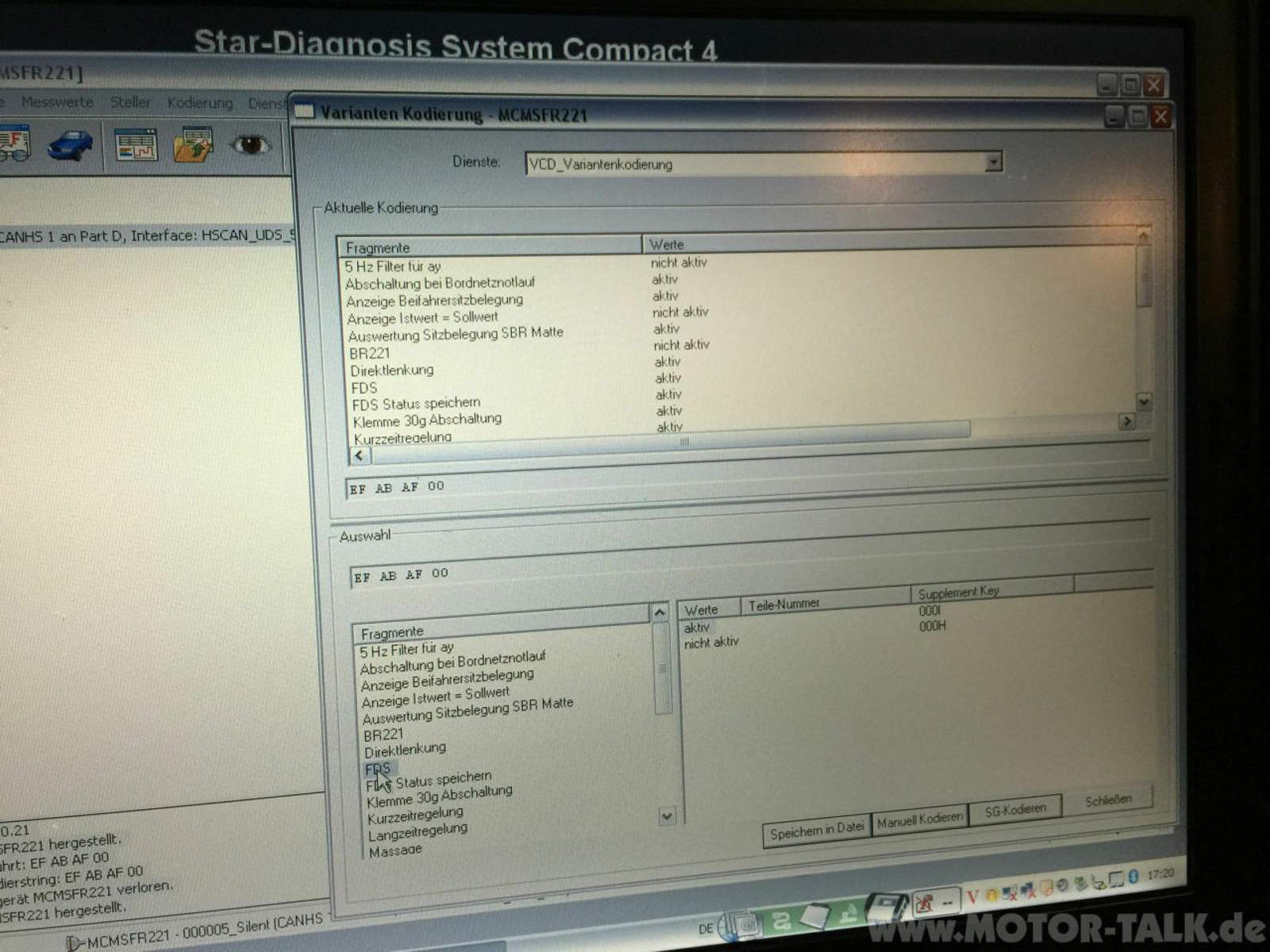Click left arrow of horizontal scrollbar
1270x952 pixels.
[x=360, y=455]
